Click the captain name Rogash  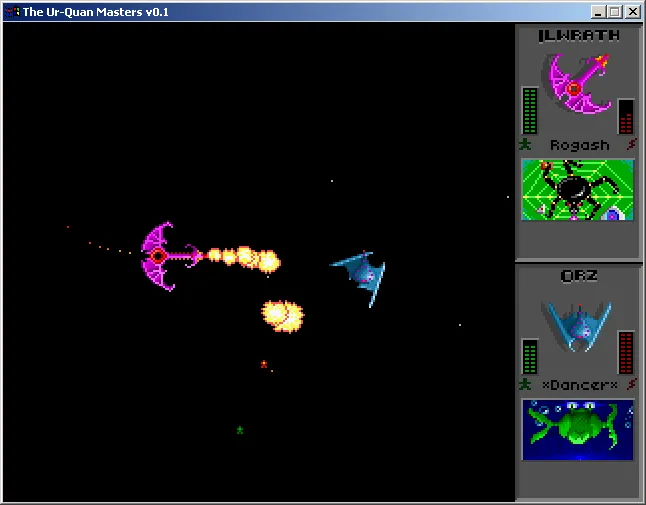[579, 145]
